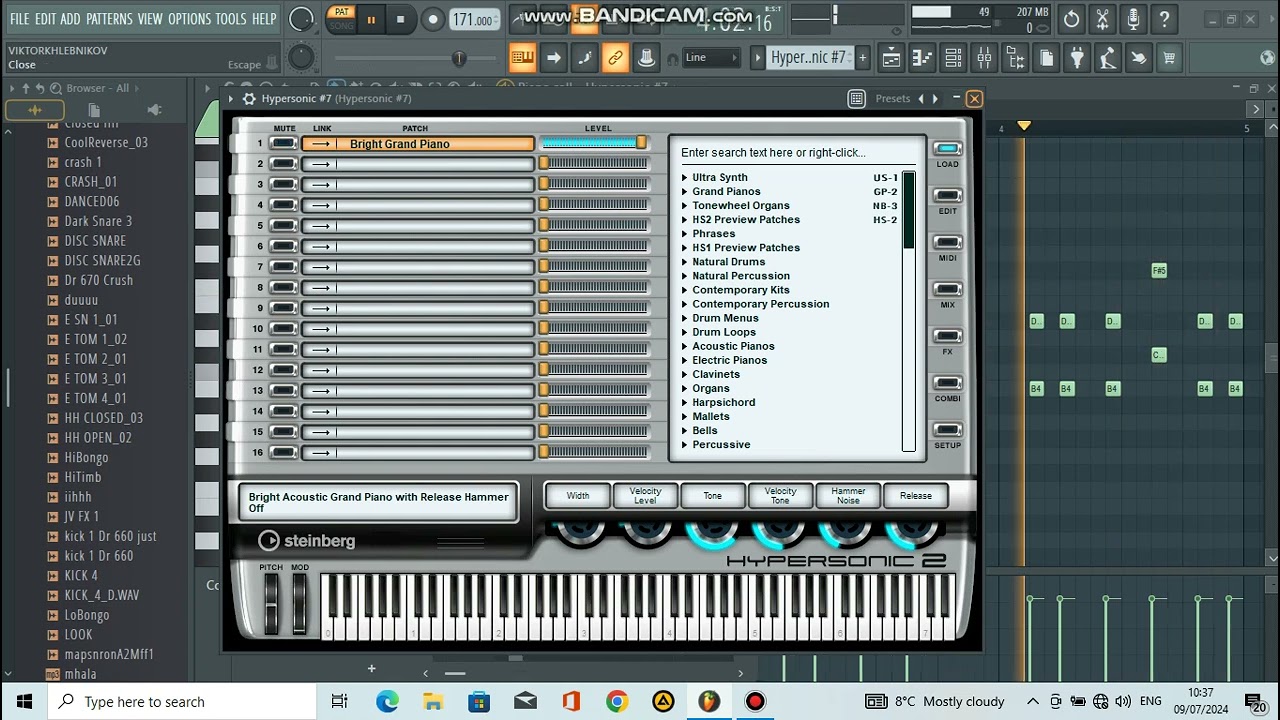Click the microphone recording icon

coord(1133,19)
